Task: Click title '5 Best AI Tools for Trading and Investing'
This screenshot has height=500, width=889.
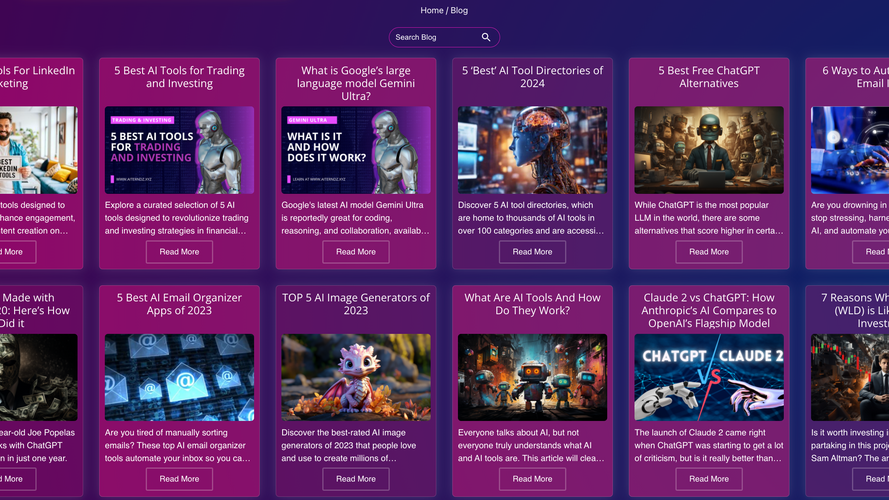Action: coord(179,77)
